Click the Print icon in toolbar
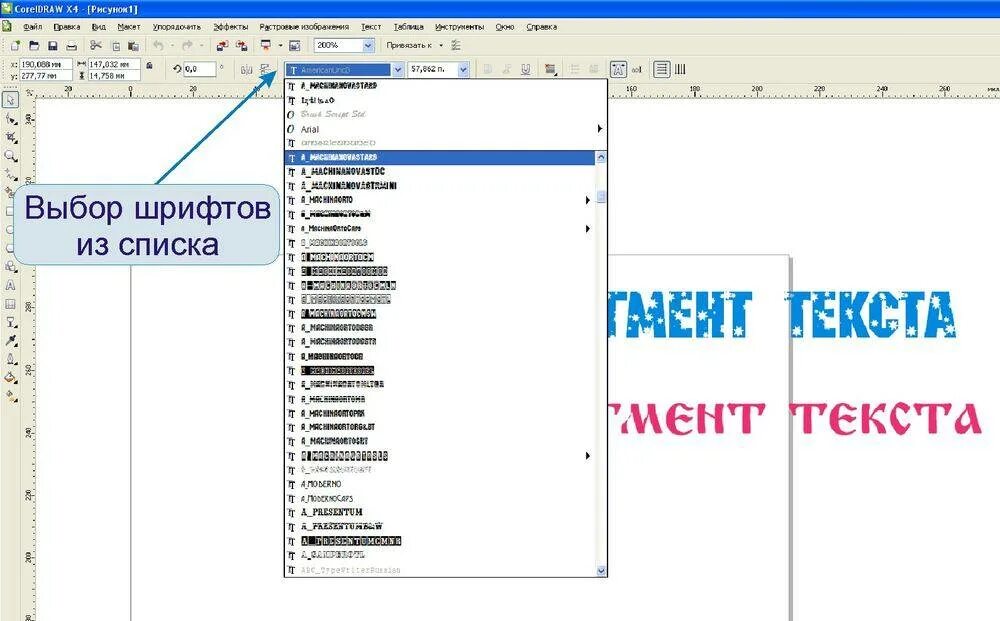Screen dimensions: 1000x621 tap(71, 45)
